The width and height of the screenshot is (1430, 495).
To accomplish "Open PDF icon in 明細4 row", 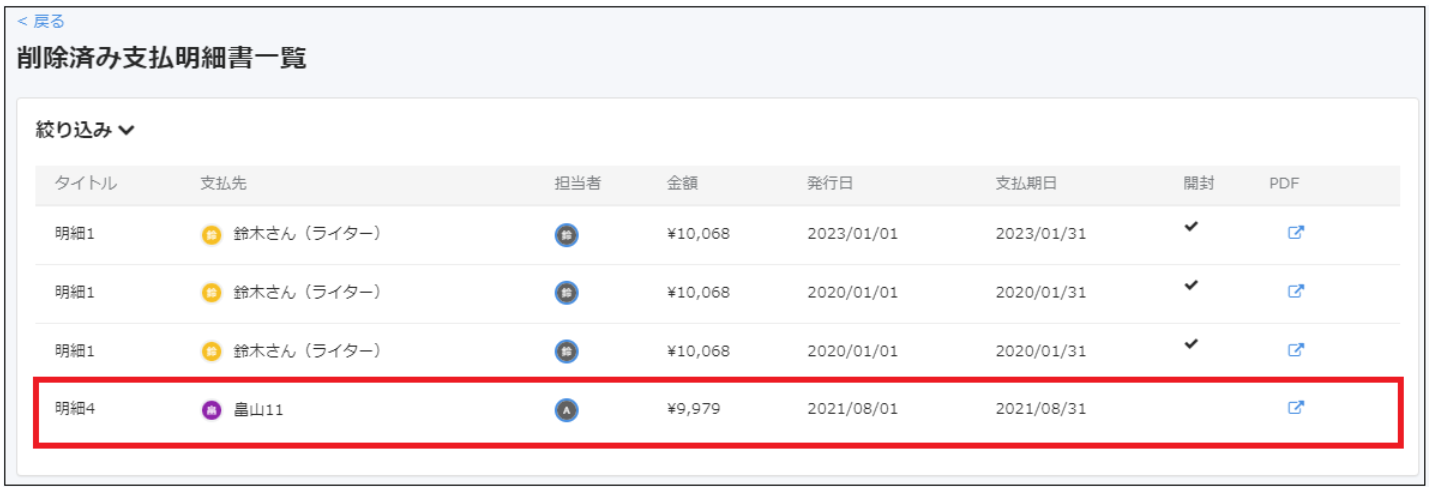I will tap(1295, 408).
